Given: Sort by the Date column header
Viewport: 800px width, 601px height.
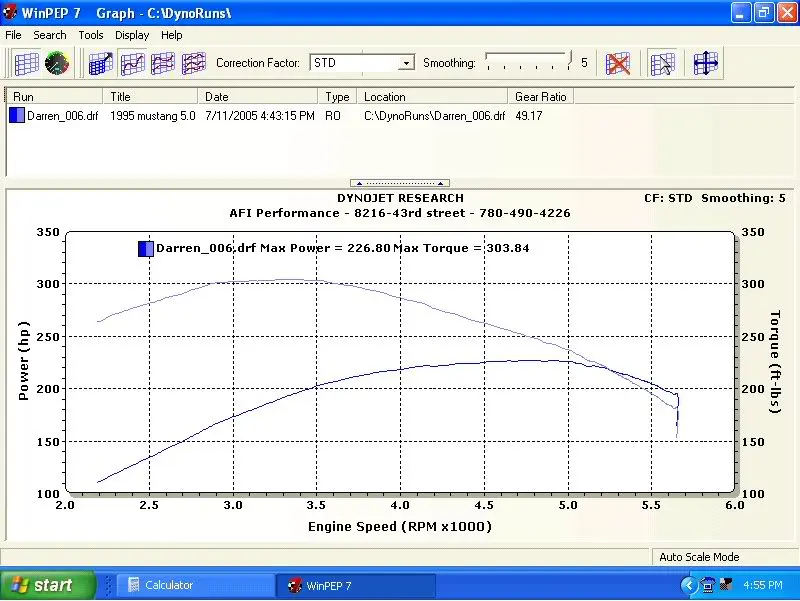Looking at the screenshot, I should pos(258,96).
